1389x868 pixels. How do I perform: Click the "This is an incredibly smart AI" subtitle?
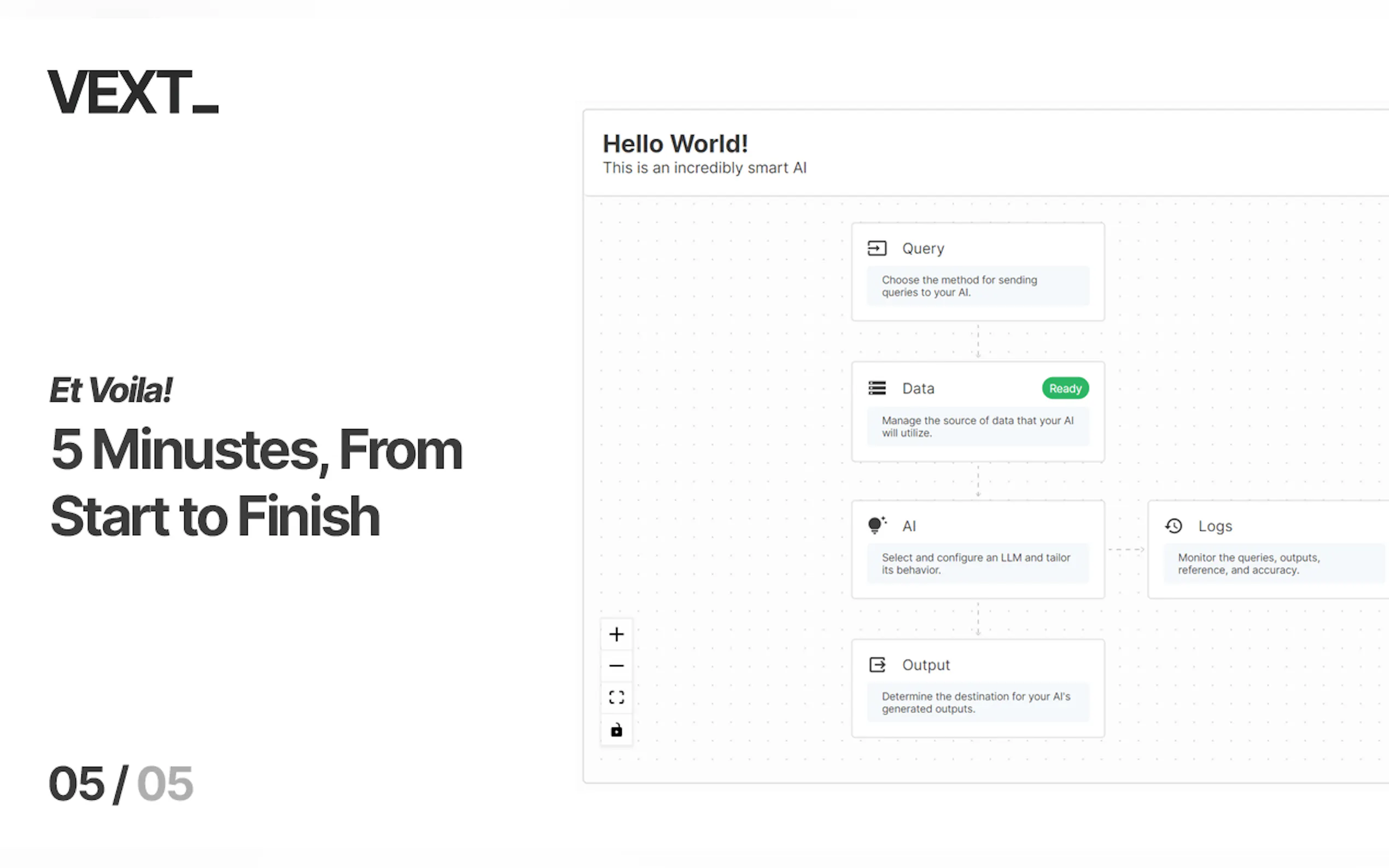[704, 168]
